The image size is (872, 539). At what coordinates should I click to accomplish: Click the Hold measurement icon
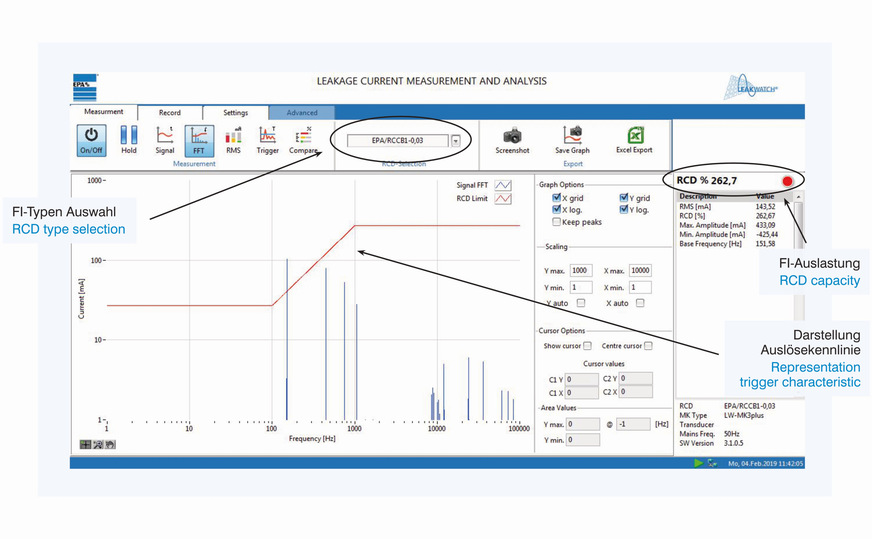click(129, 138)
